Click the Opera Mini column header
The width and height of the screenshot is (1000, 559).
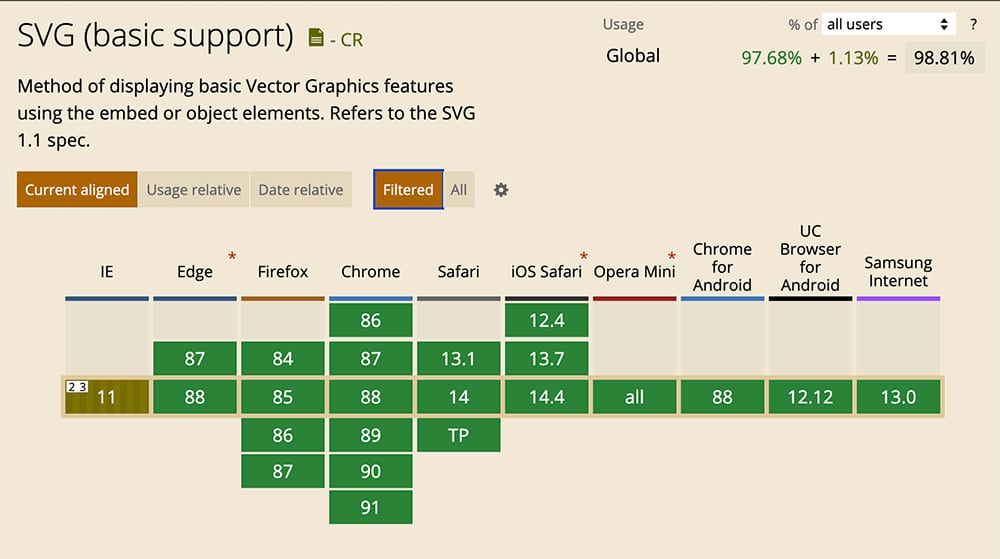635,272
